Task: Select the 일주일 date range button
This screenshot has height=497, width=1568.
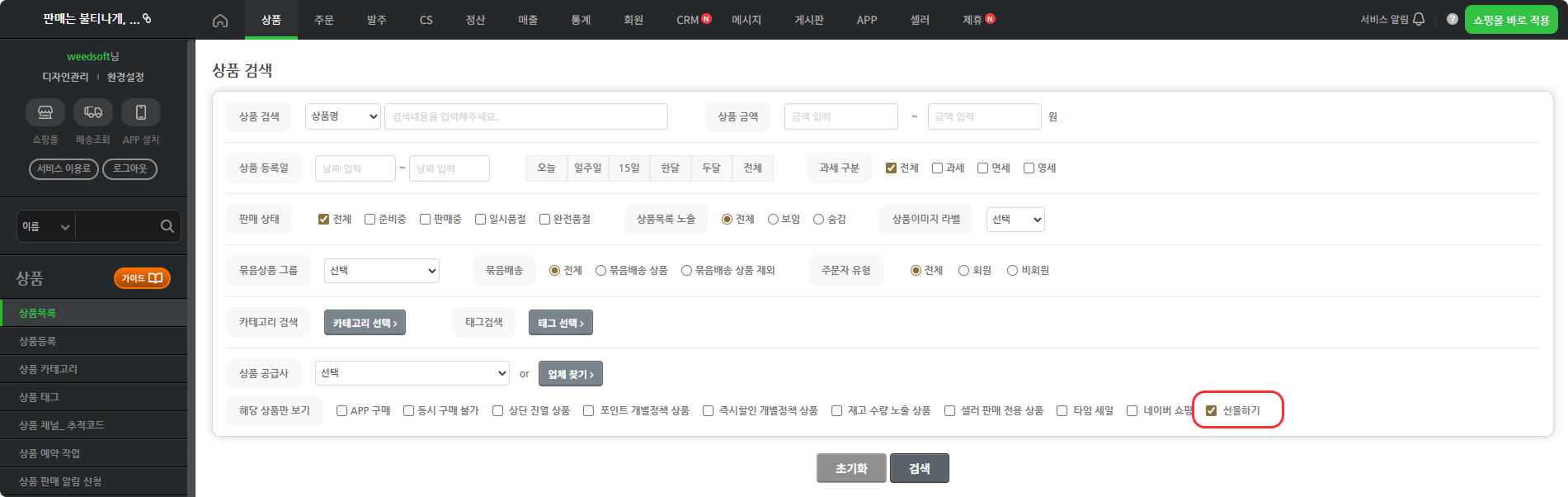Action: click(588, 168)
